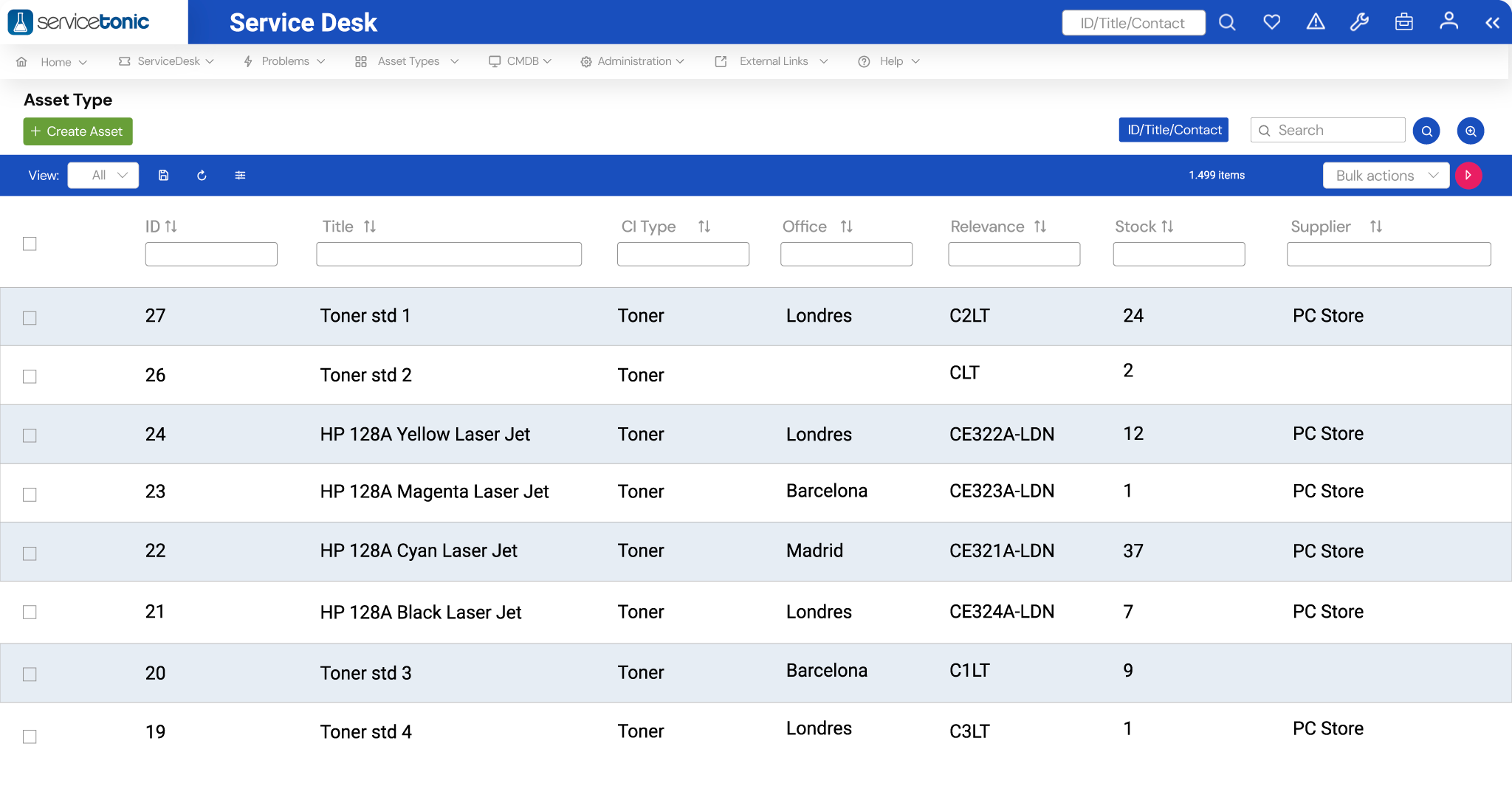Click the CI Type column filter box
The width and height of the screenshot is (1512, 797).
[683, 254]
